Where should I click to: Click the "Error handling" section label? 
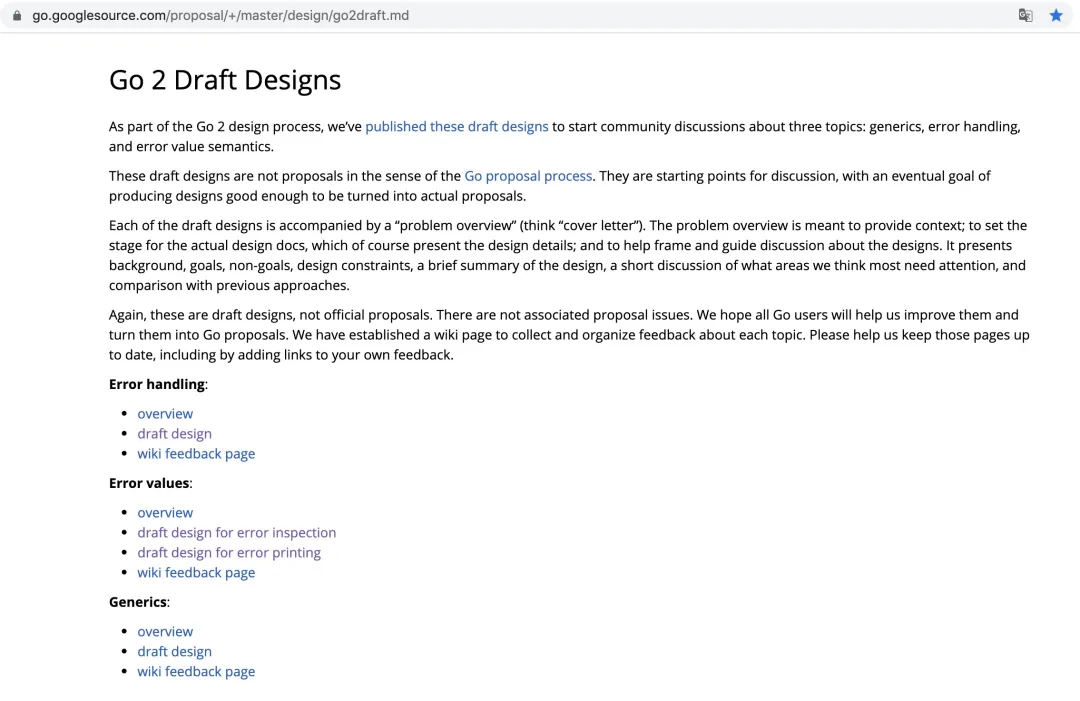(157, 384)
